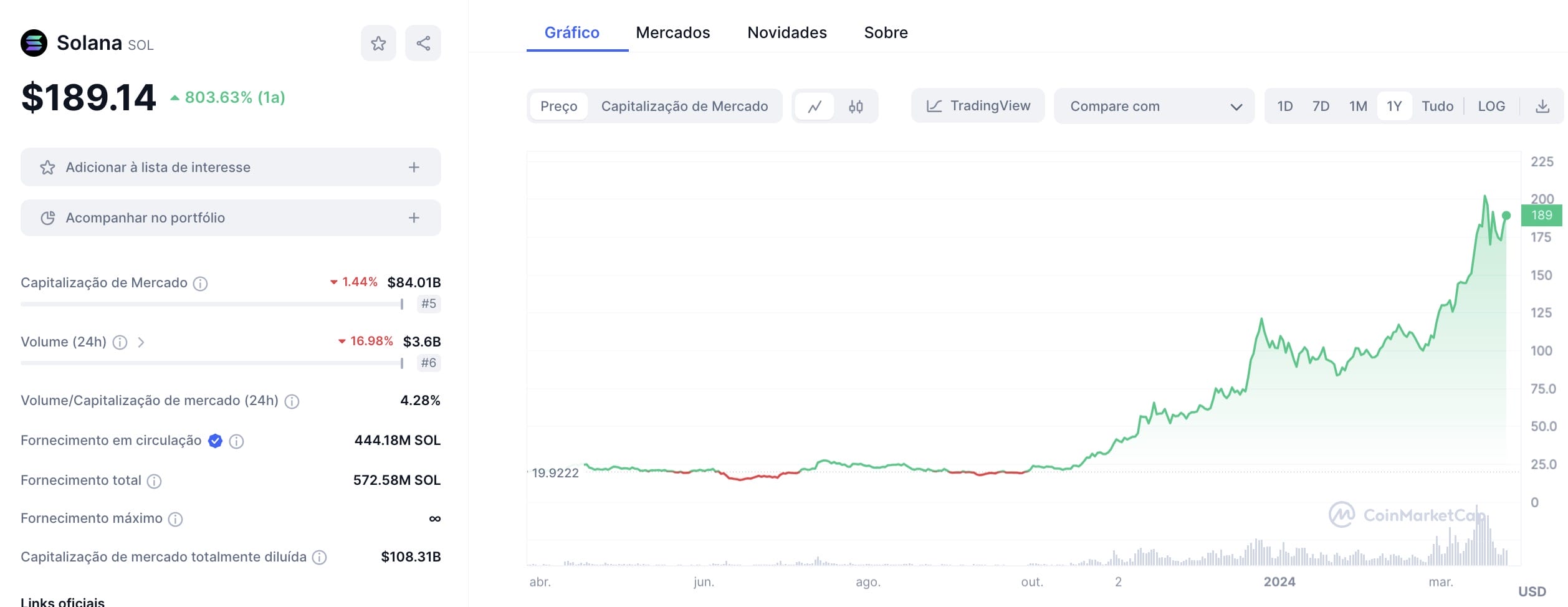Image resolution: width=1568 pixels, height=607 pixels.
Task: Open info for Capitalização de mercado totalmente diluída
Action: (x=319, y=557)
